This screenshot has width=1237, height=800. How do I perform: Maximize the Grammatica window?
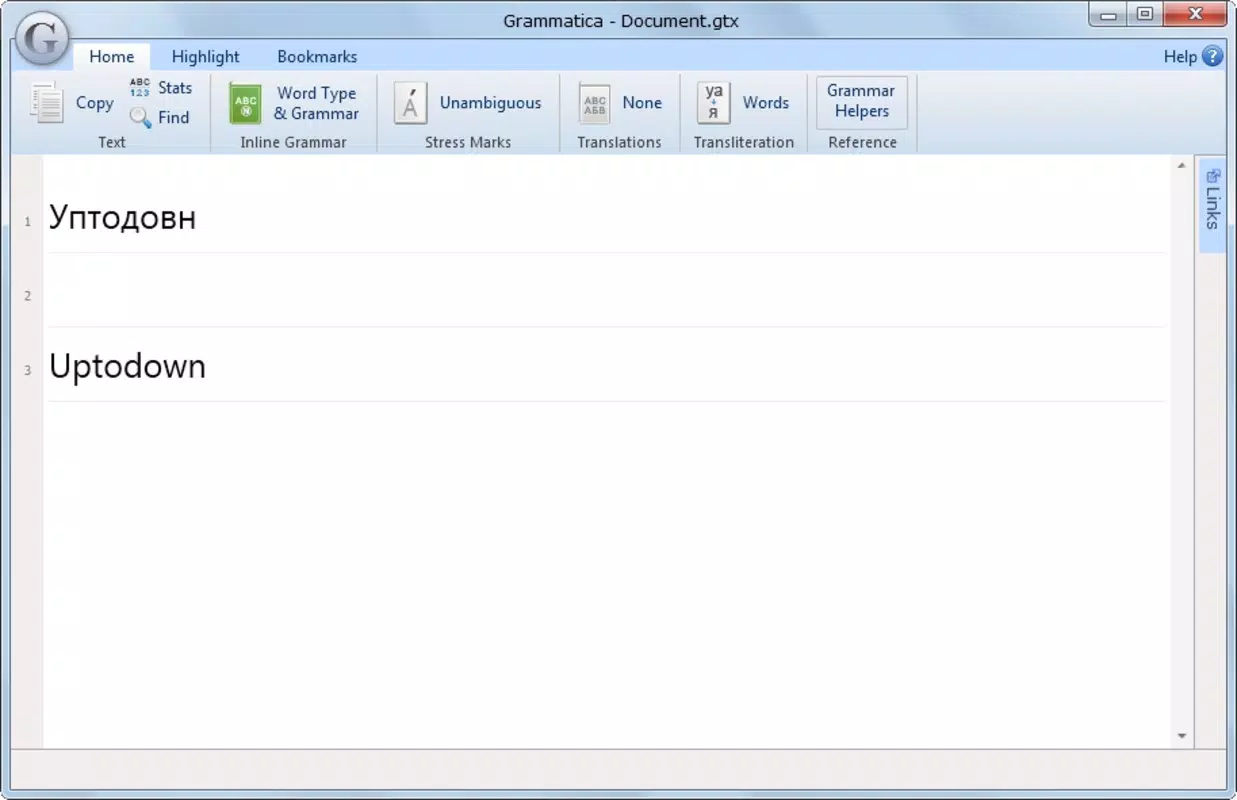click(x=1145, y=14)
